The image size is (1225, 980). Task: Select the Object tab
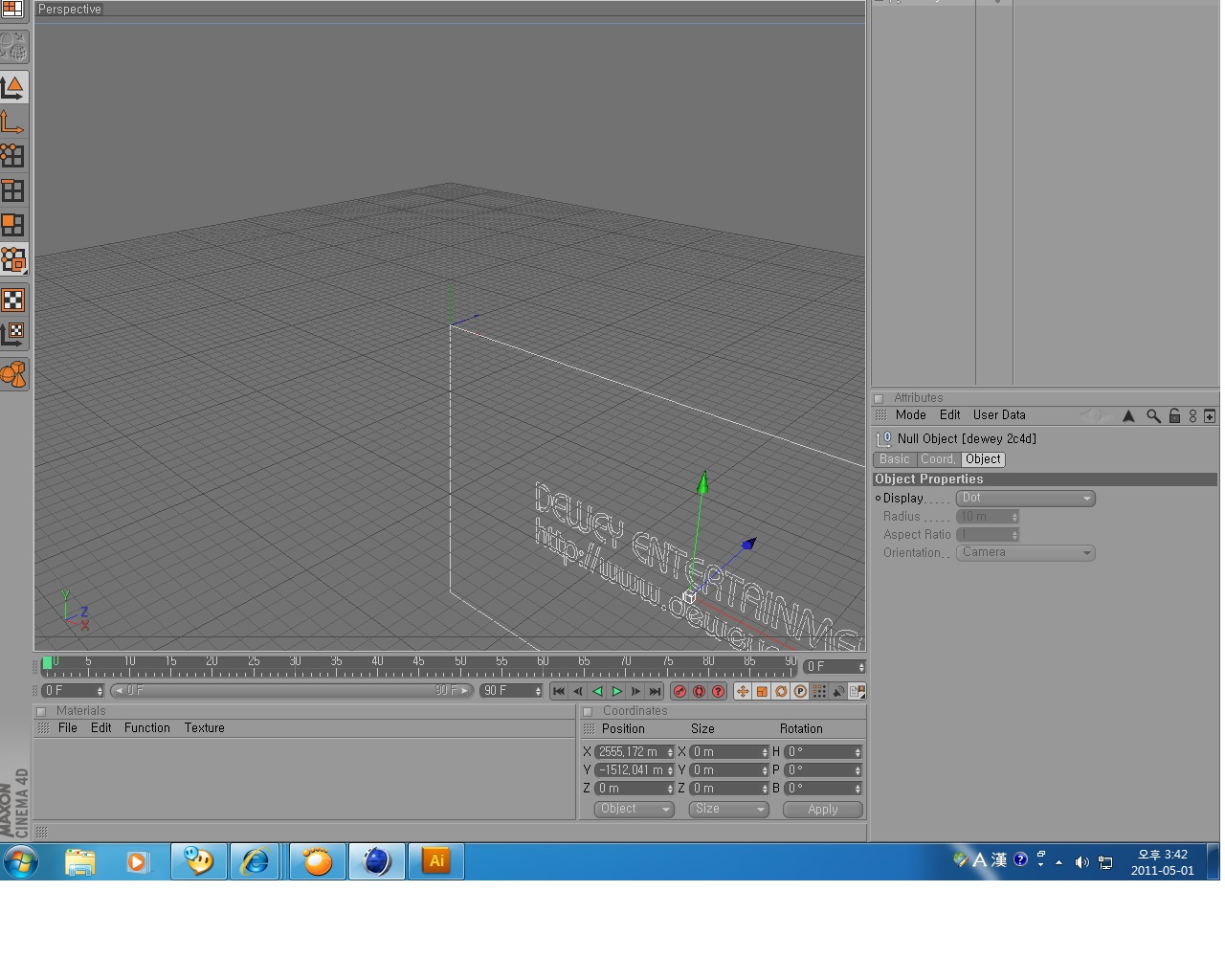click(983, 459)
